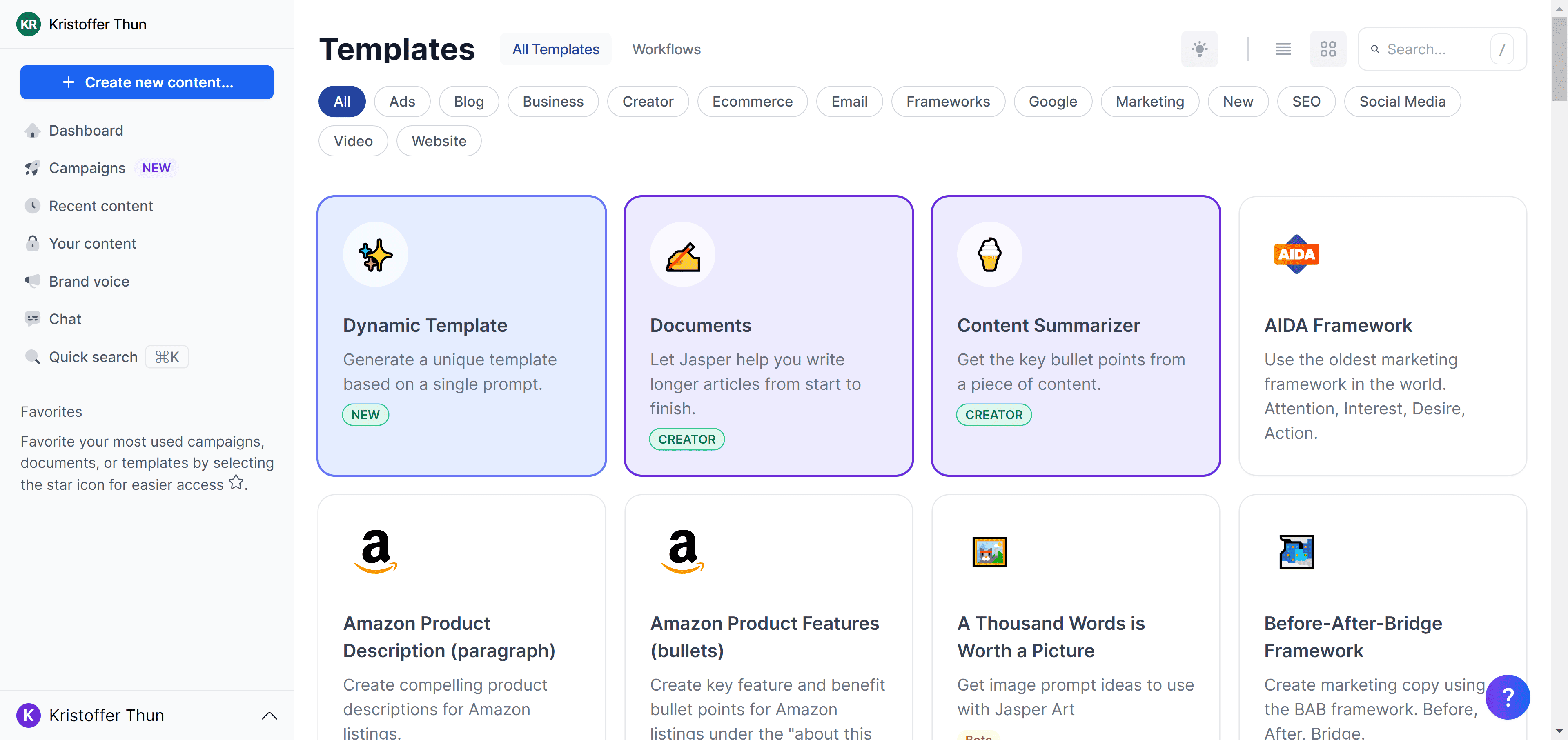
Task: Click the Chat bubble icon
Action: click(32, 319)
